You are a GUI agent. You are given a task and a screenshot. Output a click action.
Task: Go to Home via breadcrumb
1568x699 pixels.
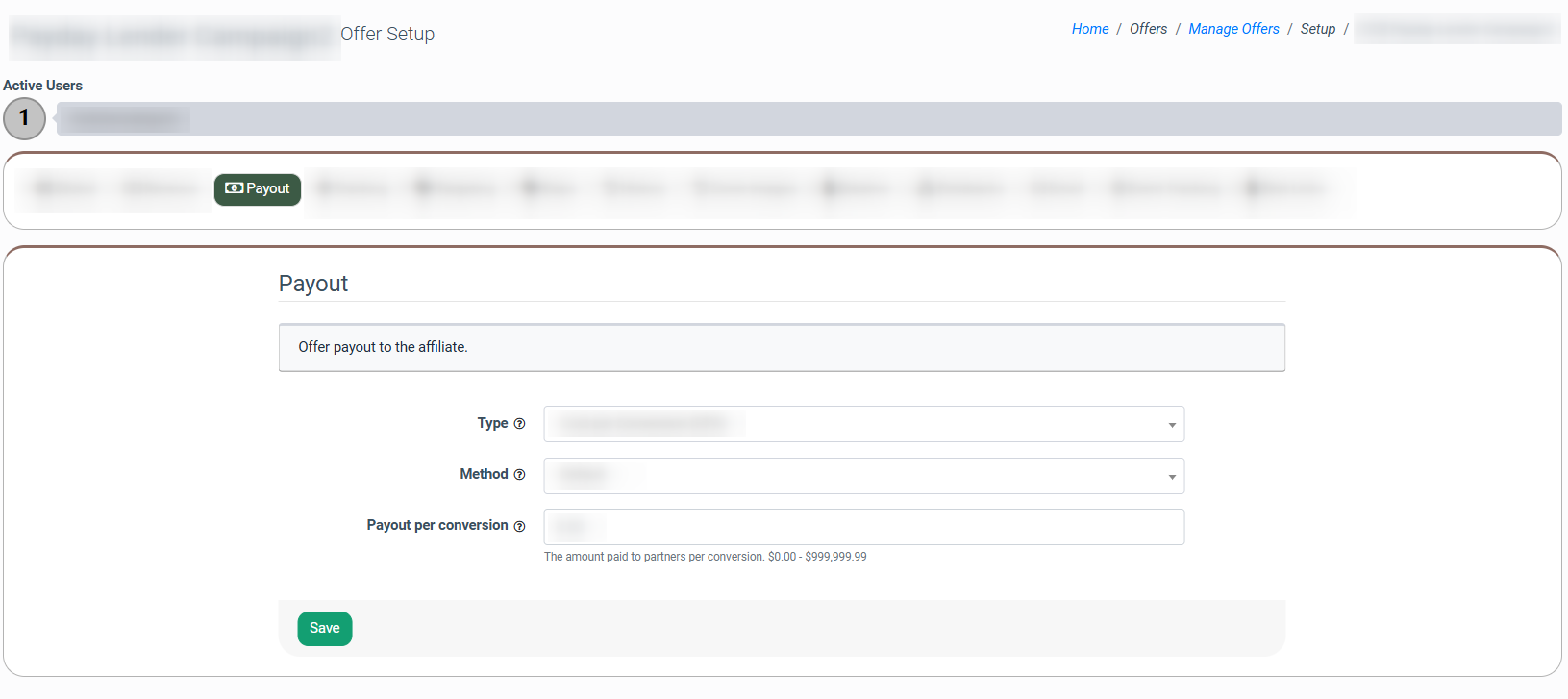coord(1089,29)
